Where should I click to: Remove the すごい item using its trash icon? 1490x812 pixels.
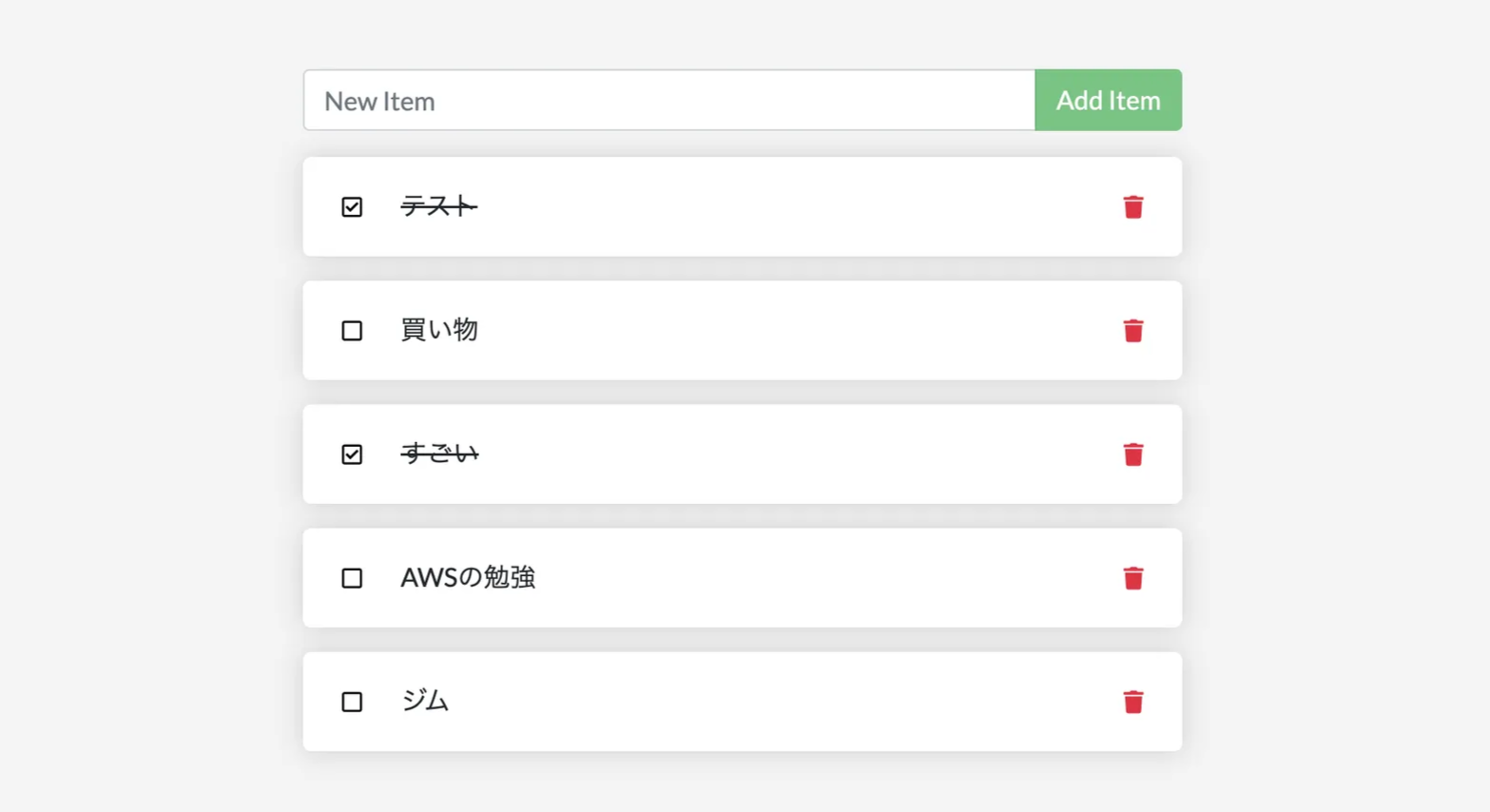pos(1132,454)
